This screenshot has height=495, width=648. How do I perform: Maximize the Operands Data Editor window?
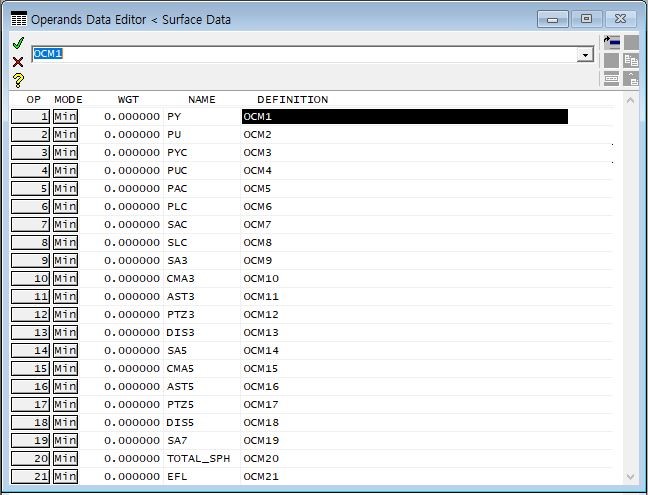[x=586, y=19]
